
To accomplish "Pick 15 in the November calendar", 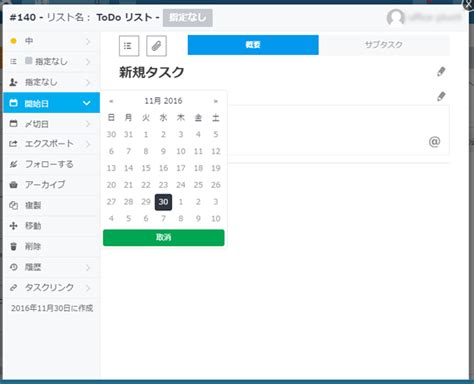I will point(146,168).
